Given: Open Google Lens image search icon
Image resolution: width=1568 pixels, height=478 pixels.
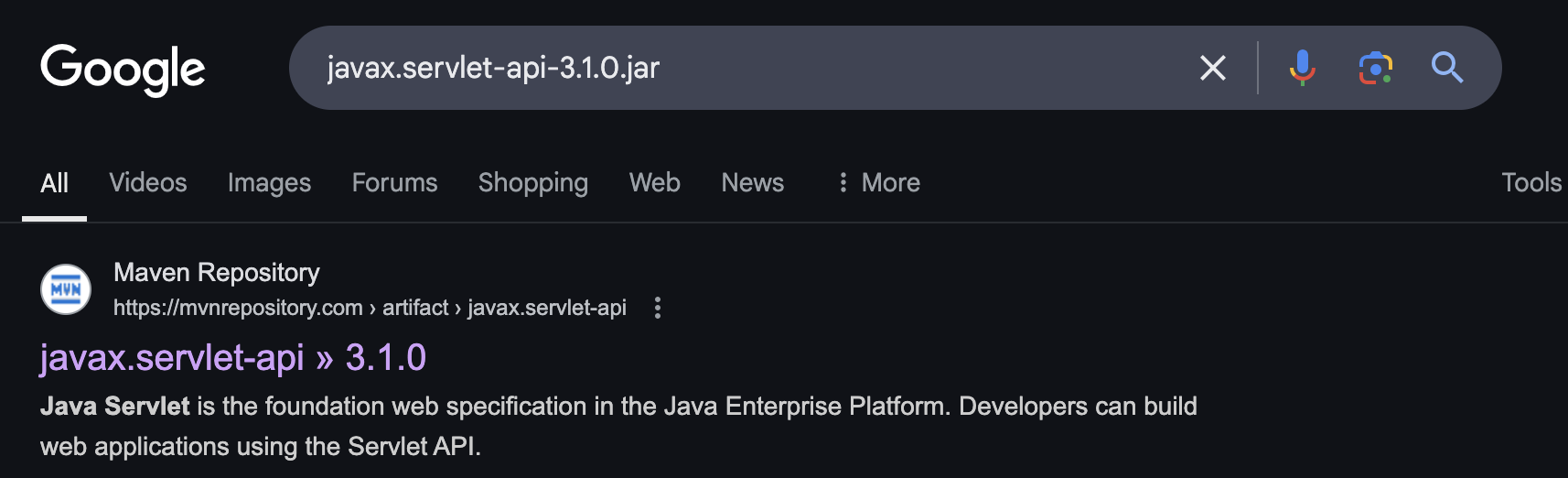Looking at the screenshot, I should coord(1375,68).
